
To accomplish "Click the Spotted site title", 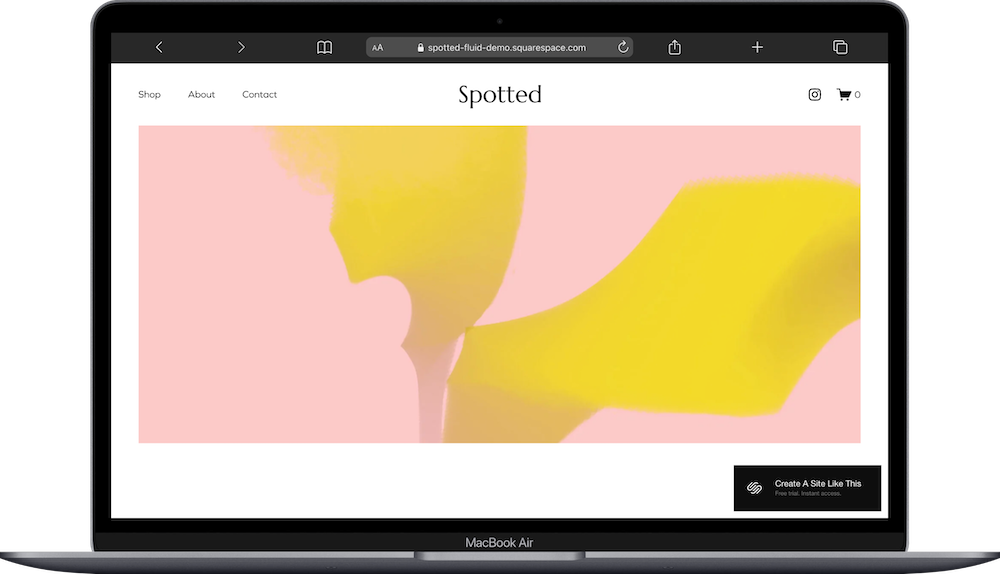I will [x=500, y=95].
